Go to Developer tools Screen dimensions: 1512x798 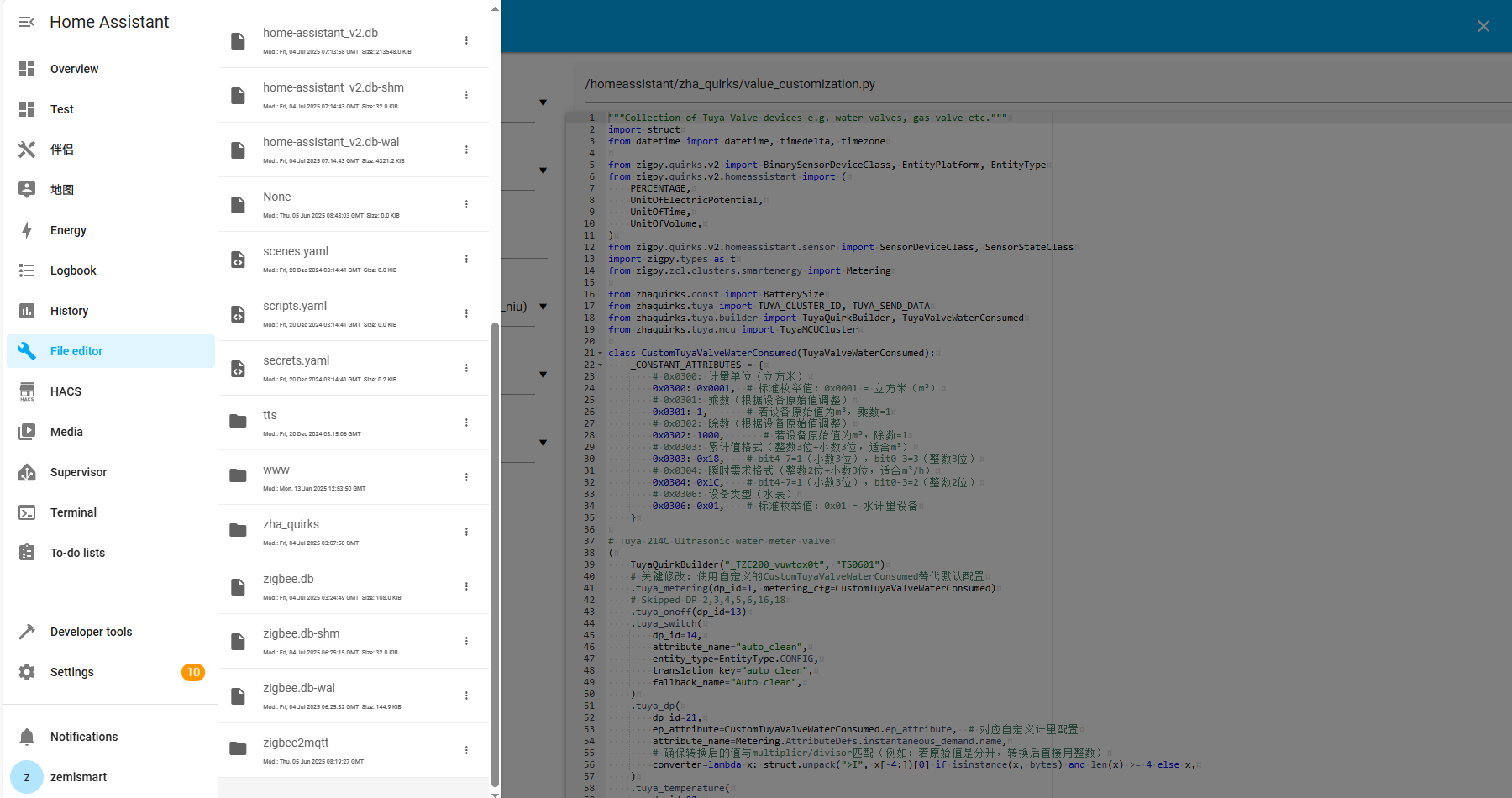click(x=91, y=632)
